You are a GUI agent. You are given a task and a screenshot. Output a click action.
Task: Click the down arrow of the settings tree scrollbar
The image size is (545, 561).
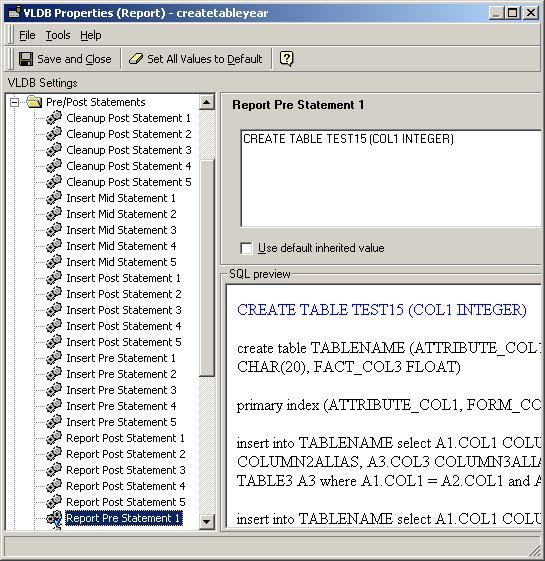click(206, 521)
